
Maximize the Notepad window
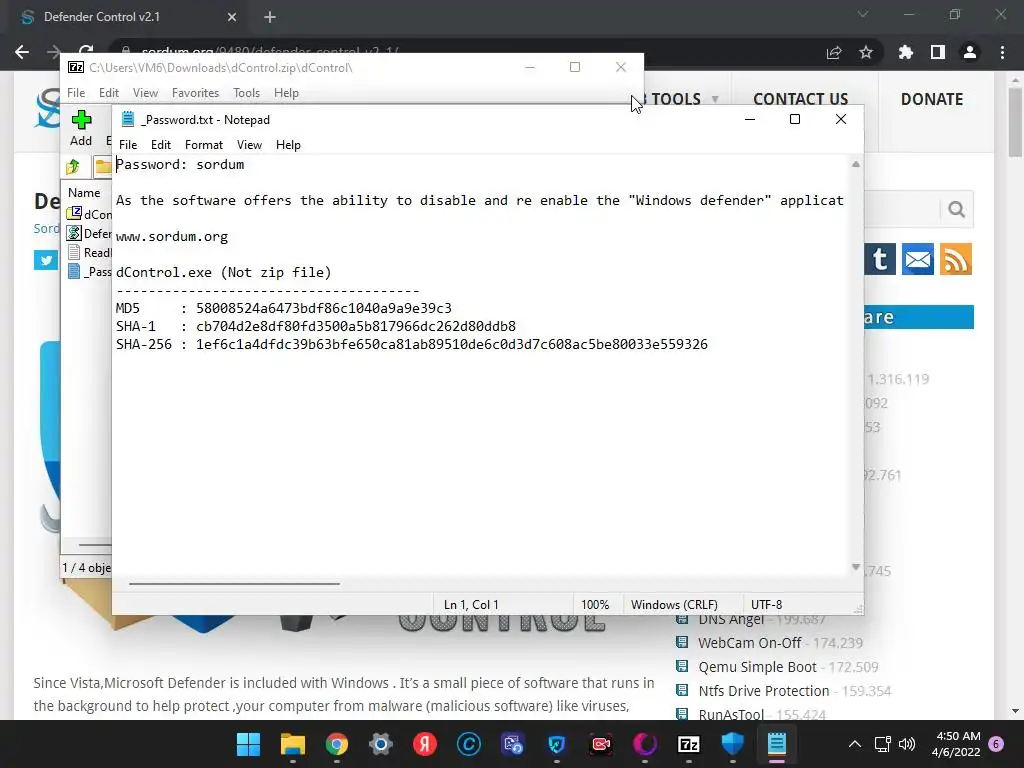click(x=795, y=119)
